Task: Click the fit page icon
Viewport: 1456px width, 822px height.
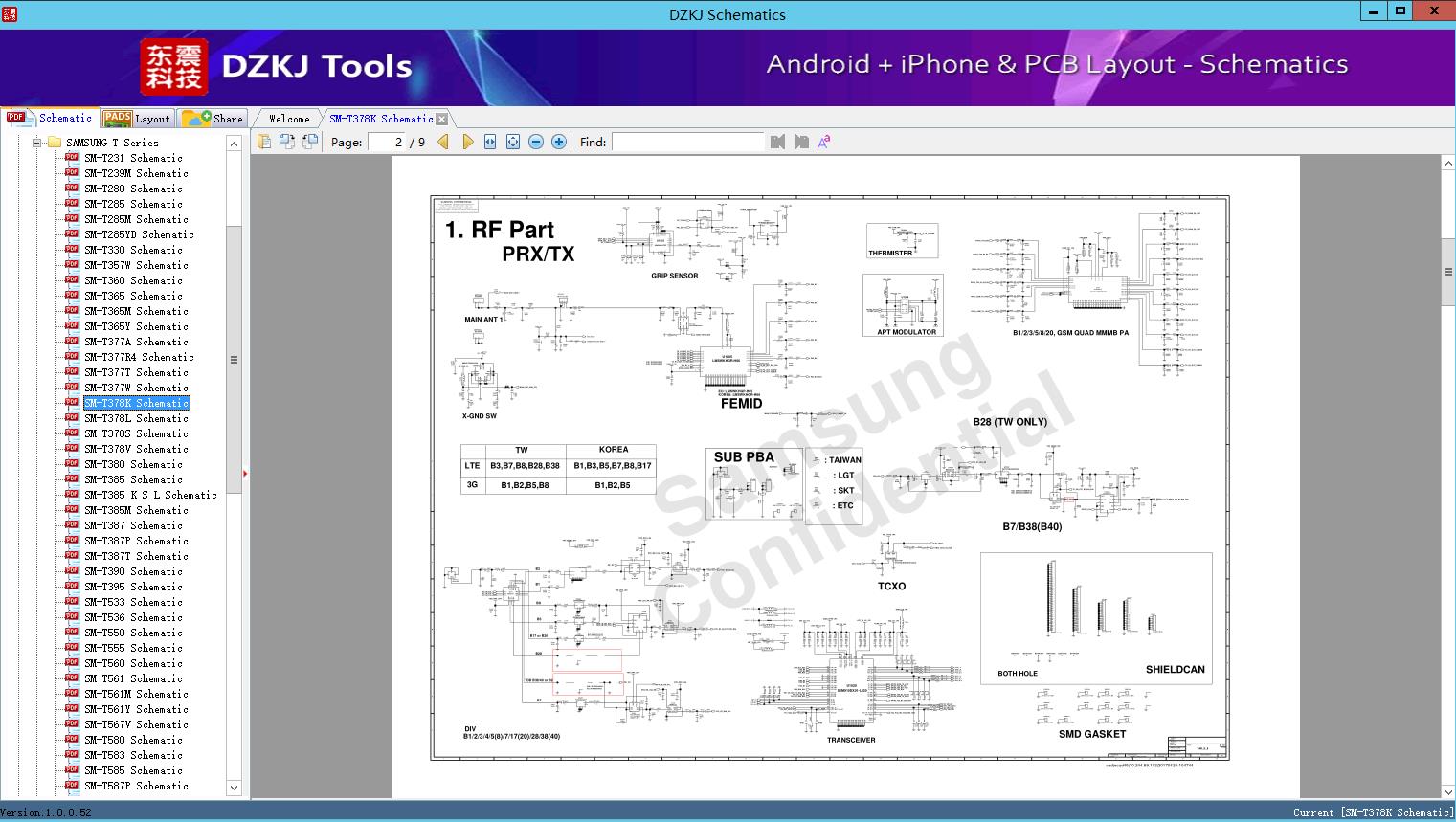Action: [513, 142]
